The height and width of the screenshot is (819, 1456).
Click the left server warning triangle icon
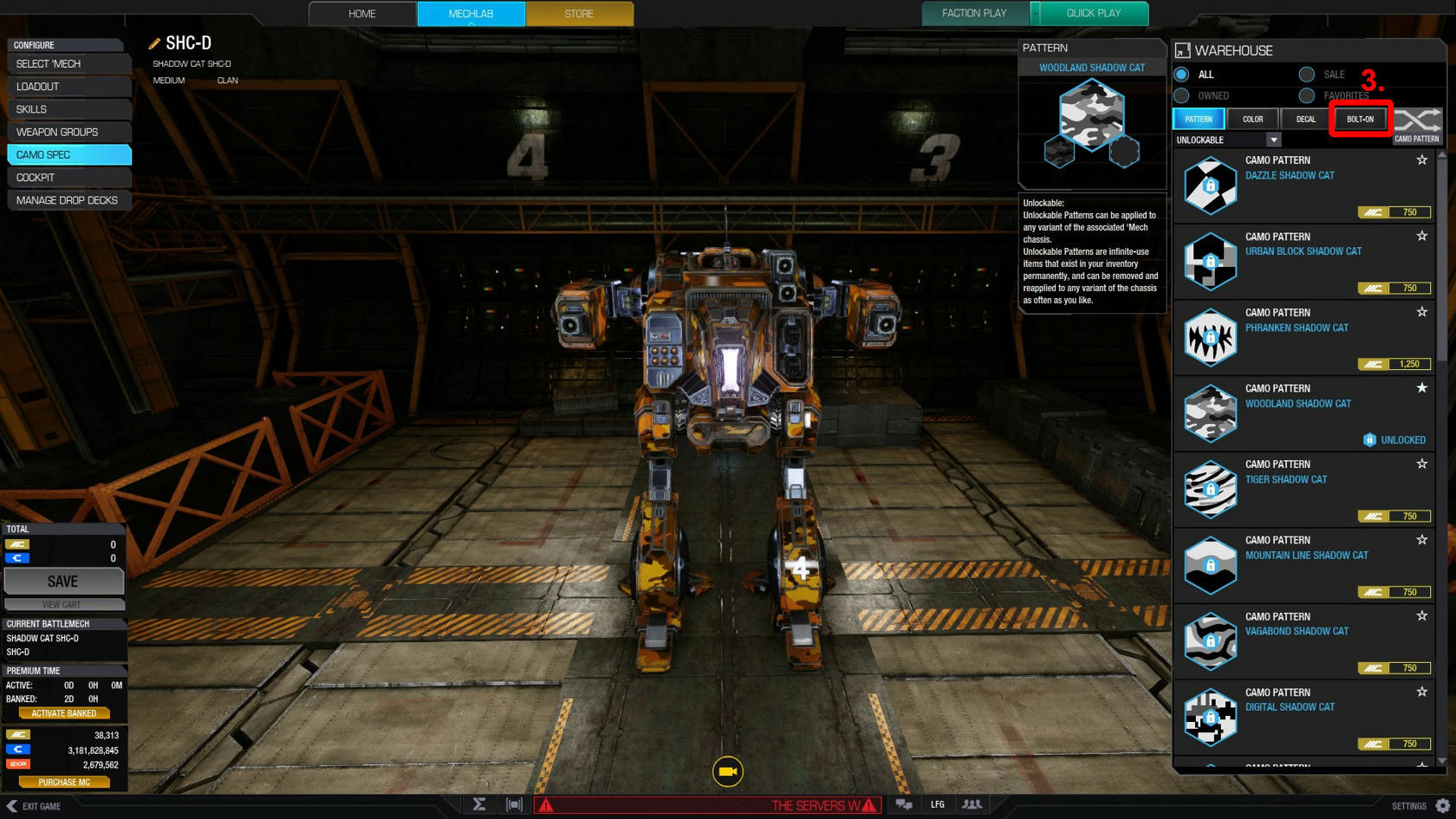(x=546, y=805)
